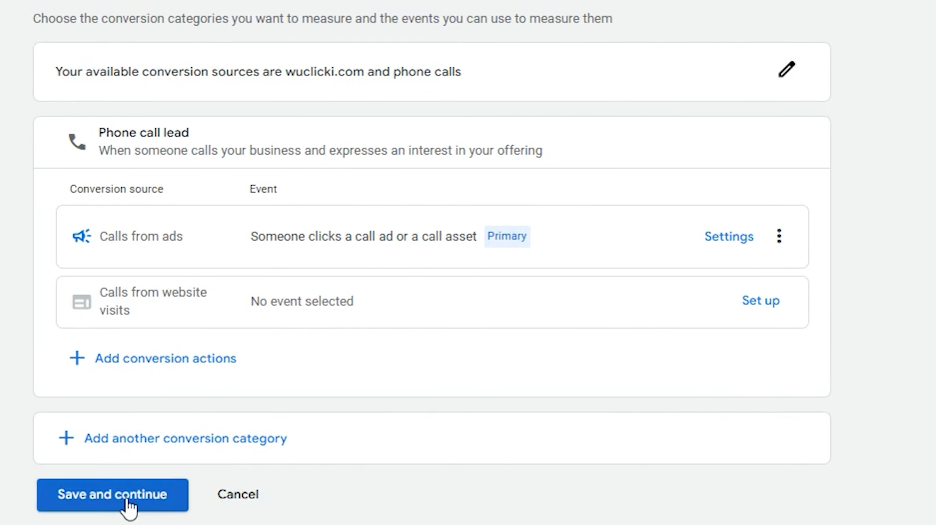Click the 'No event selected' text

coord(302,301)
